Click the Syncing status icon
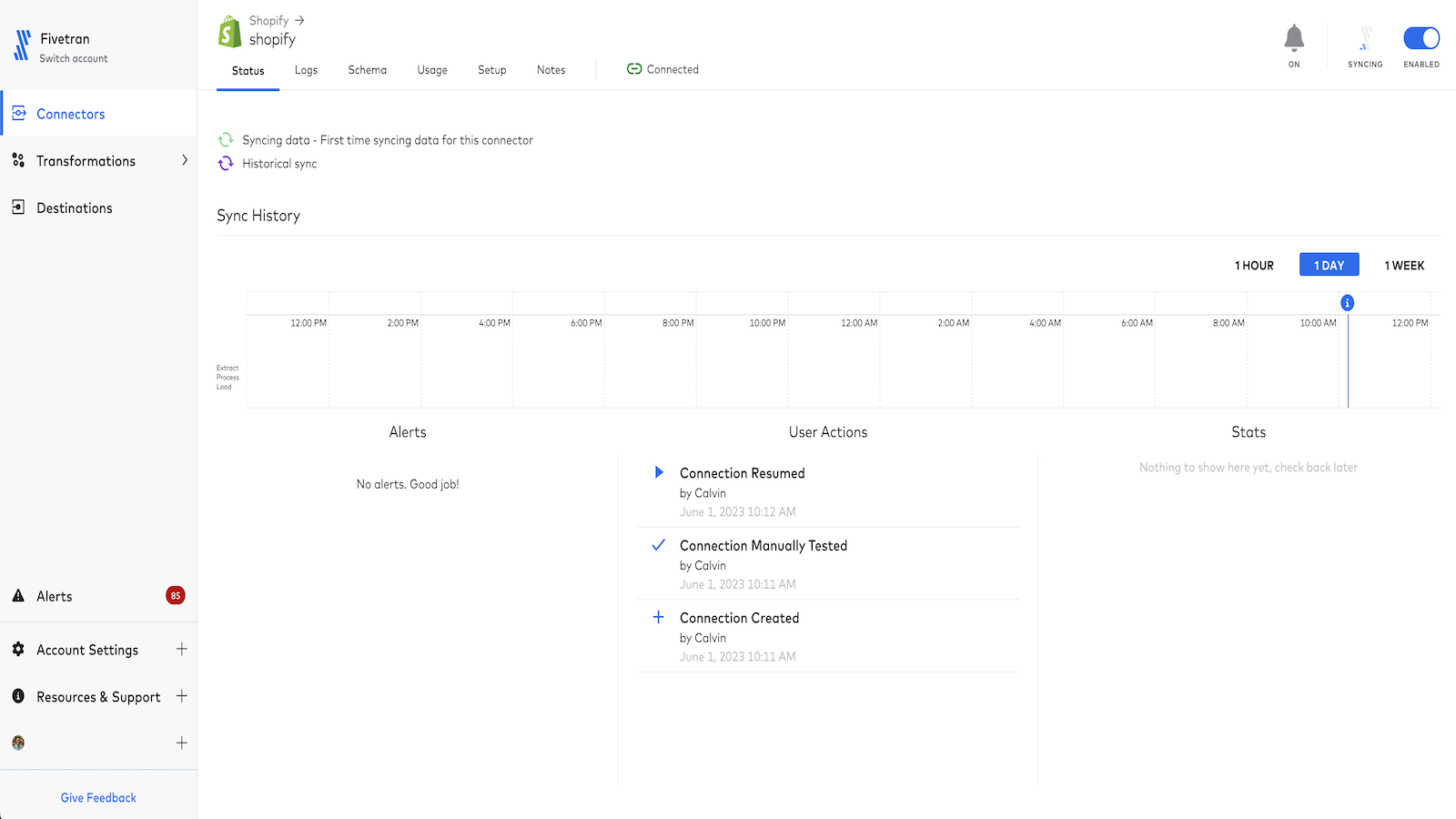Image resolution: width=1456 pixels, height=819 pixels. (1365, 38)
